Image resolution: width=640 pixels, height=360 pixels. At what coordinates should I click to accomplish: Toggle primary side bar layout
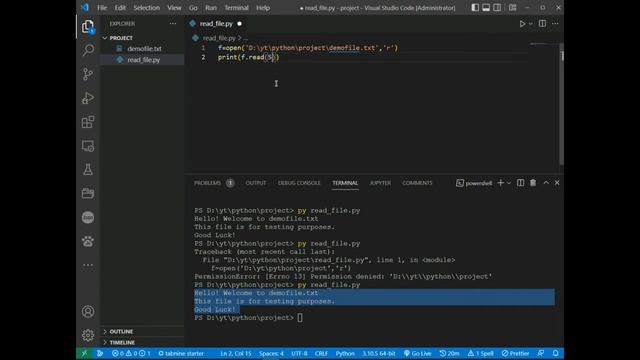tap(475, 8)
